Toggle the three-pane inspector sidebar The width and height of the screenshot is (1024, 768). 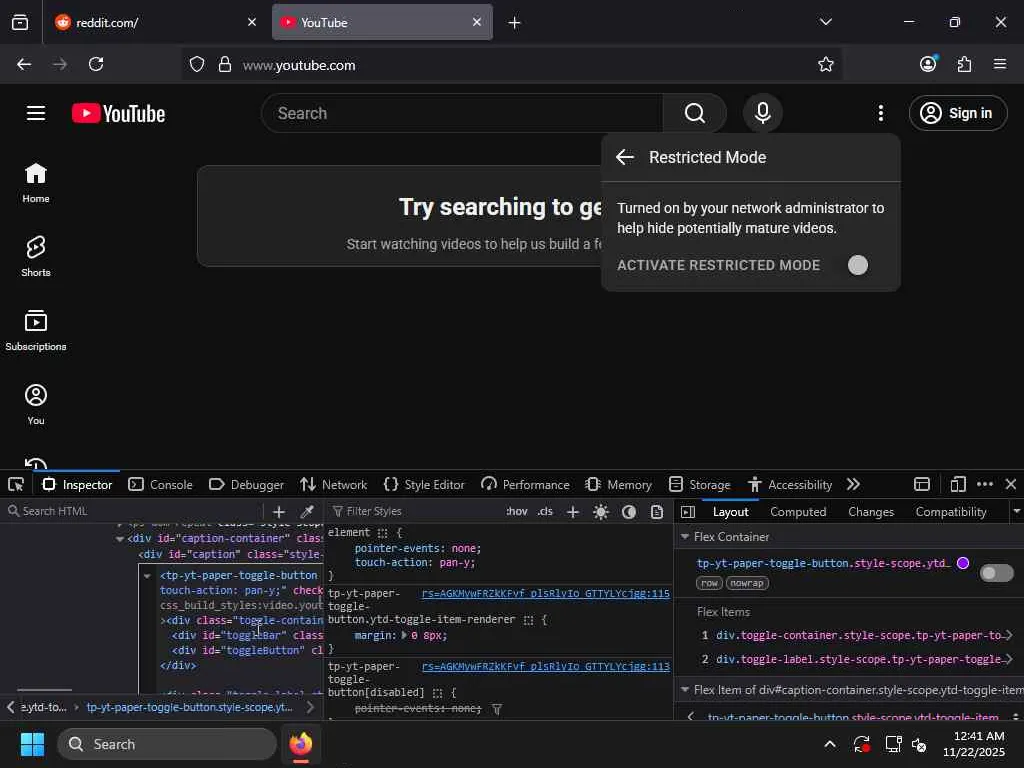click(688, 512)
